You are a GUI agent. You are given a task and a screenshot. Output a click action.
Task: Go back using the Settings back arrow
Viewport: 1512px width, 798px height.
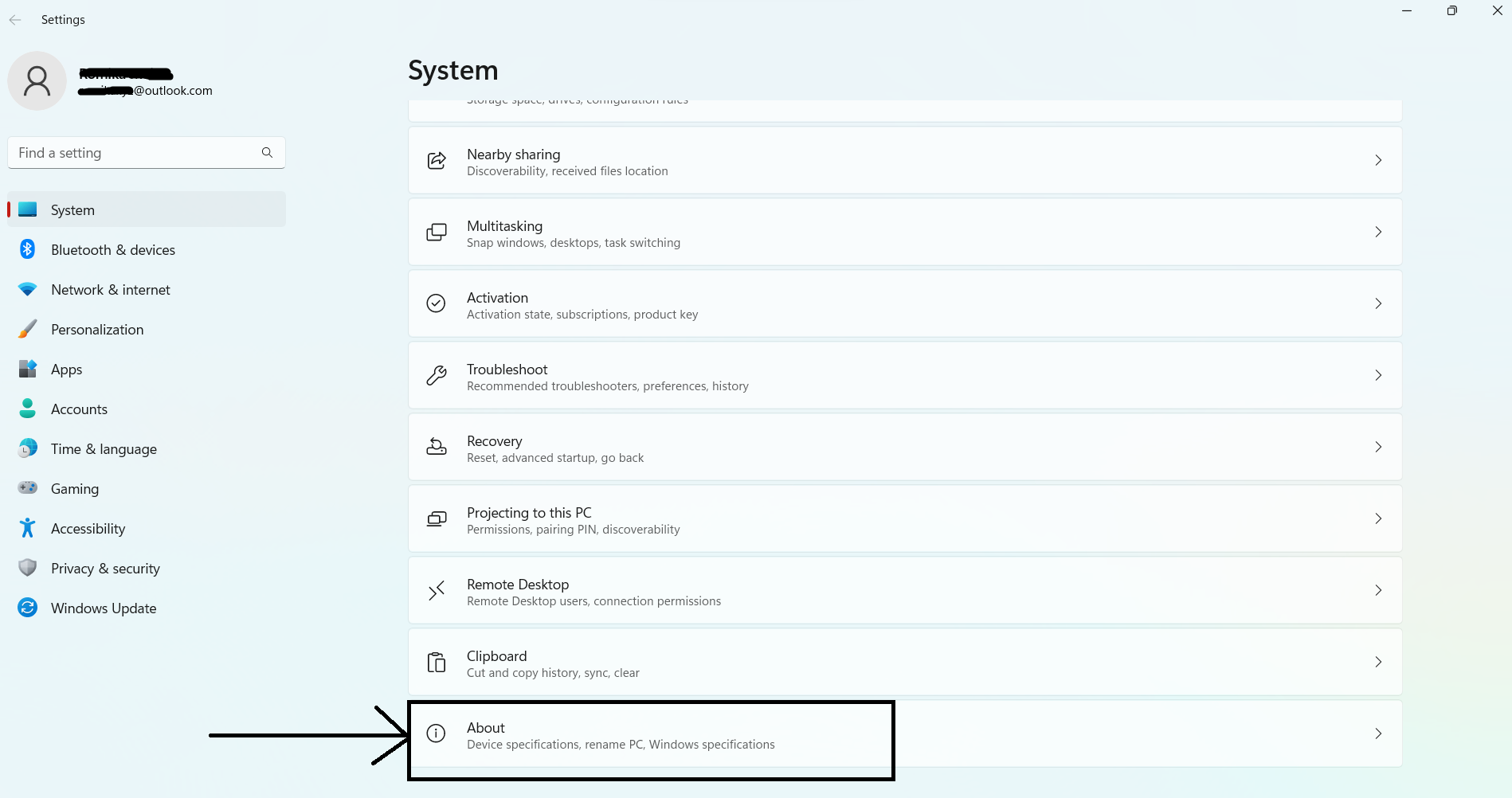[15, 20]
